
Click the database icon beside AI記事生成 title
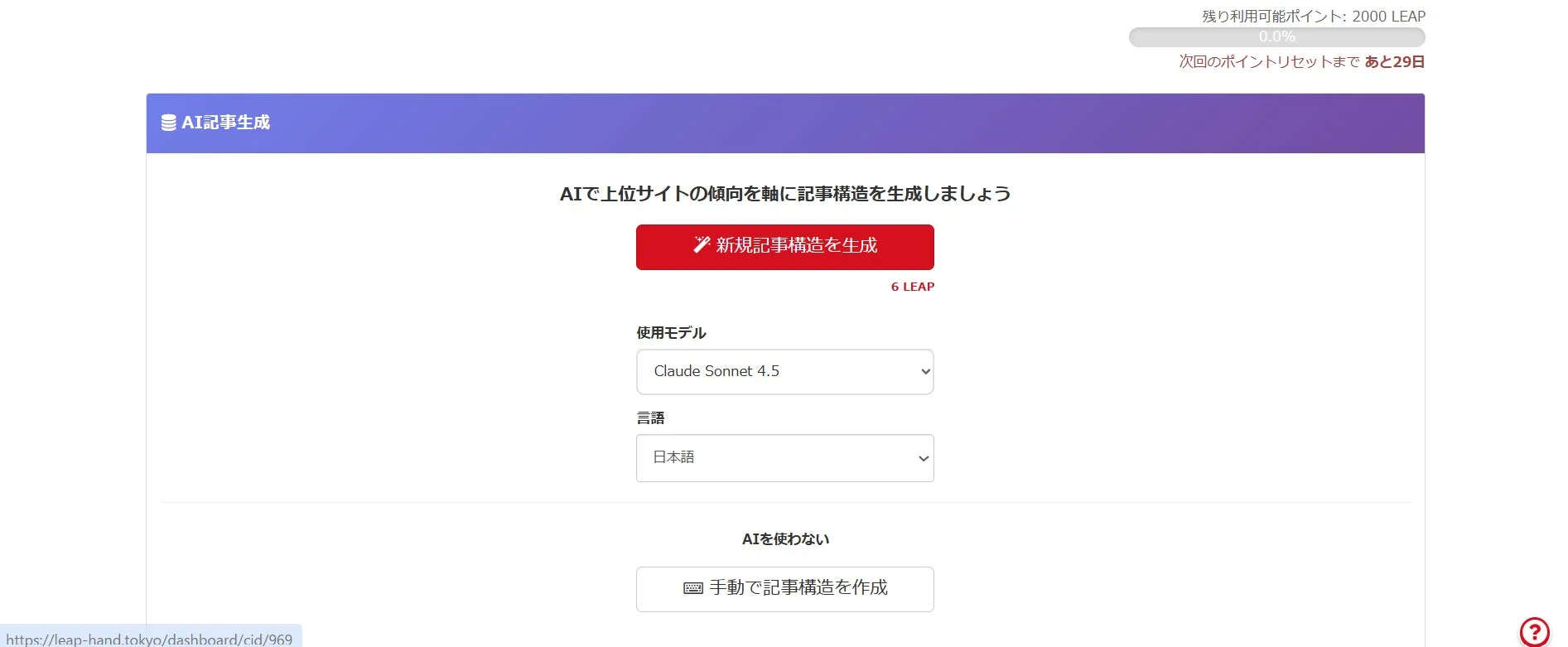tap(168, 122)
